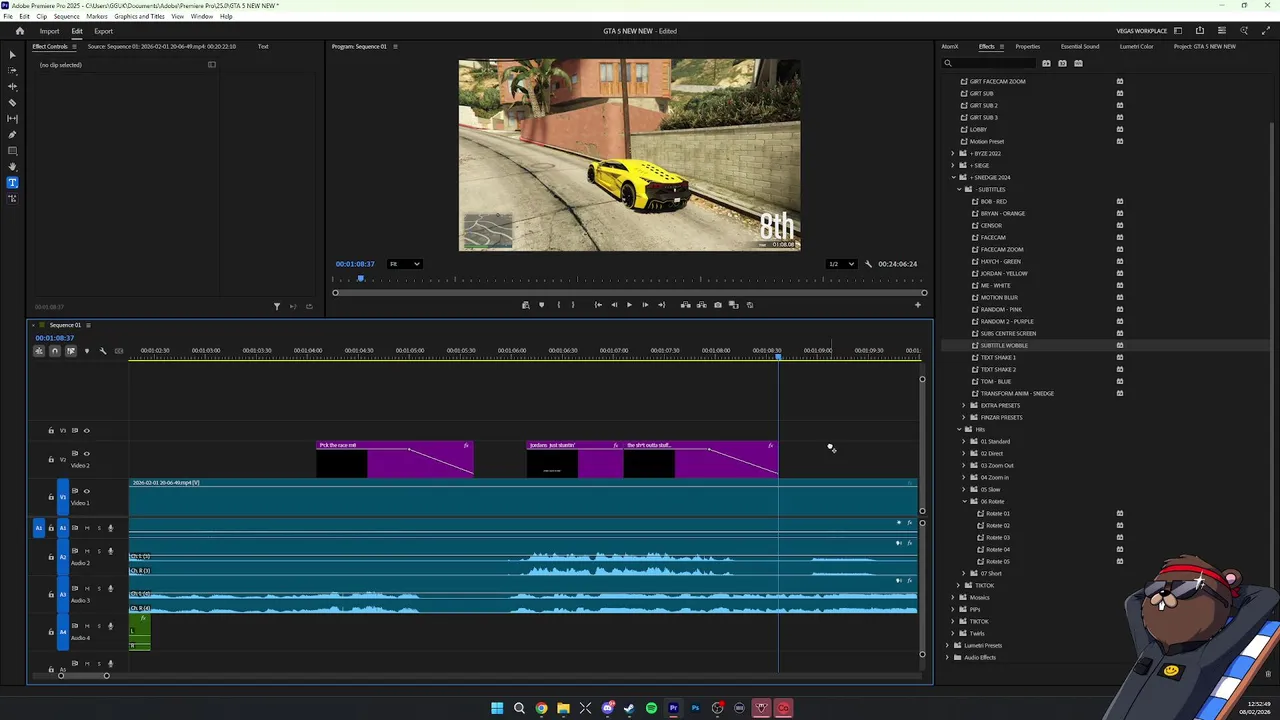Step back one frame in Program monitor

(614, 305)
